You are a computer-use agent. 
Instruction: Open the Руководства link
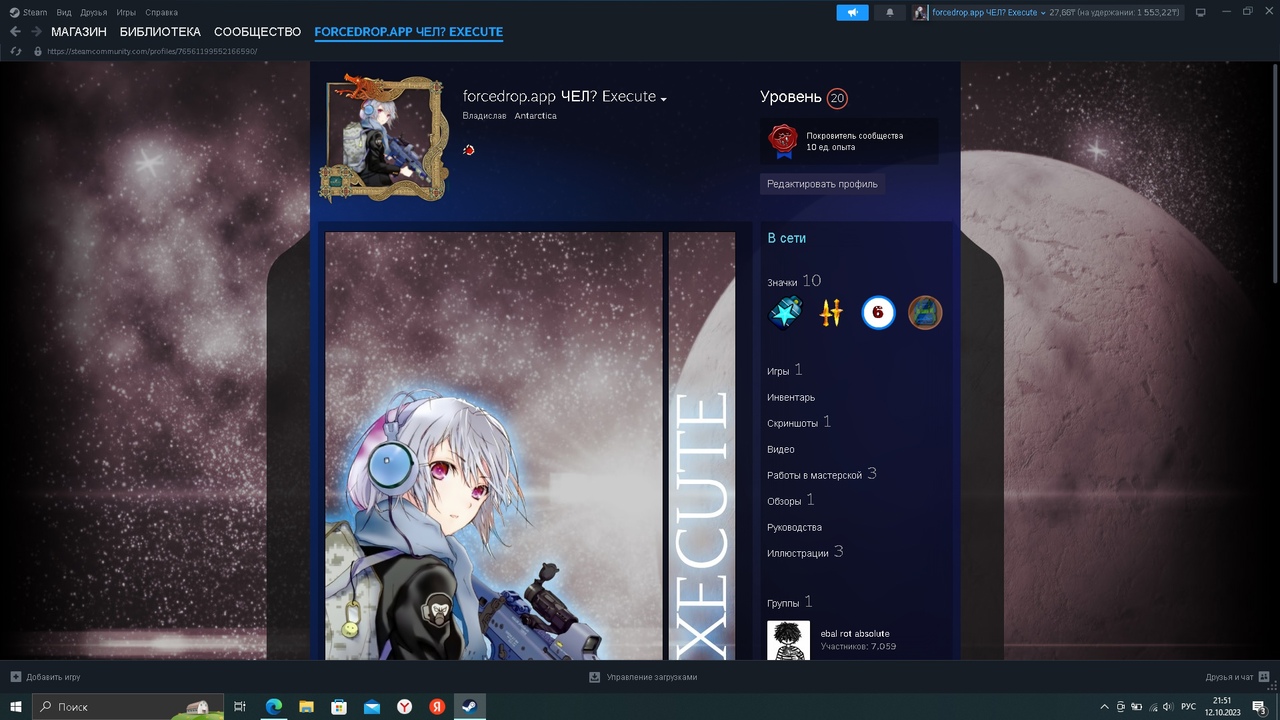click(x=794, y=527)
